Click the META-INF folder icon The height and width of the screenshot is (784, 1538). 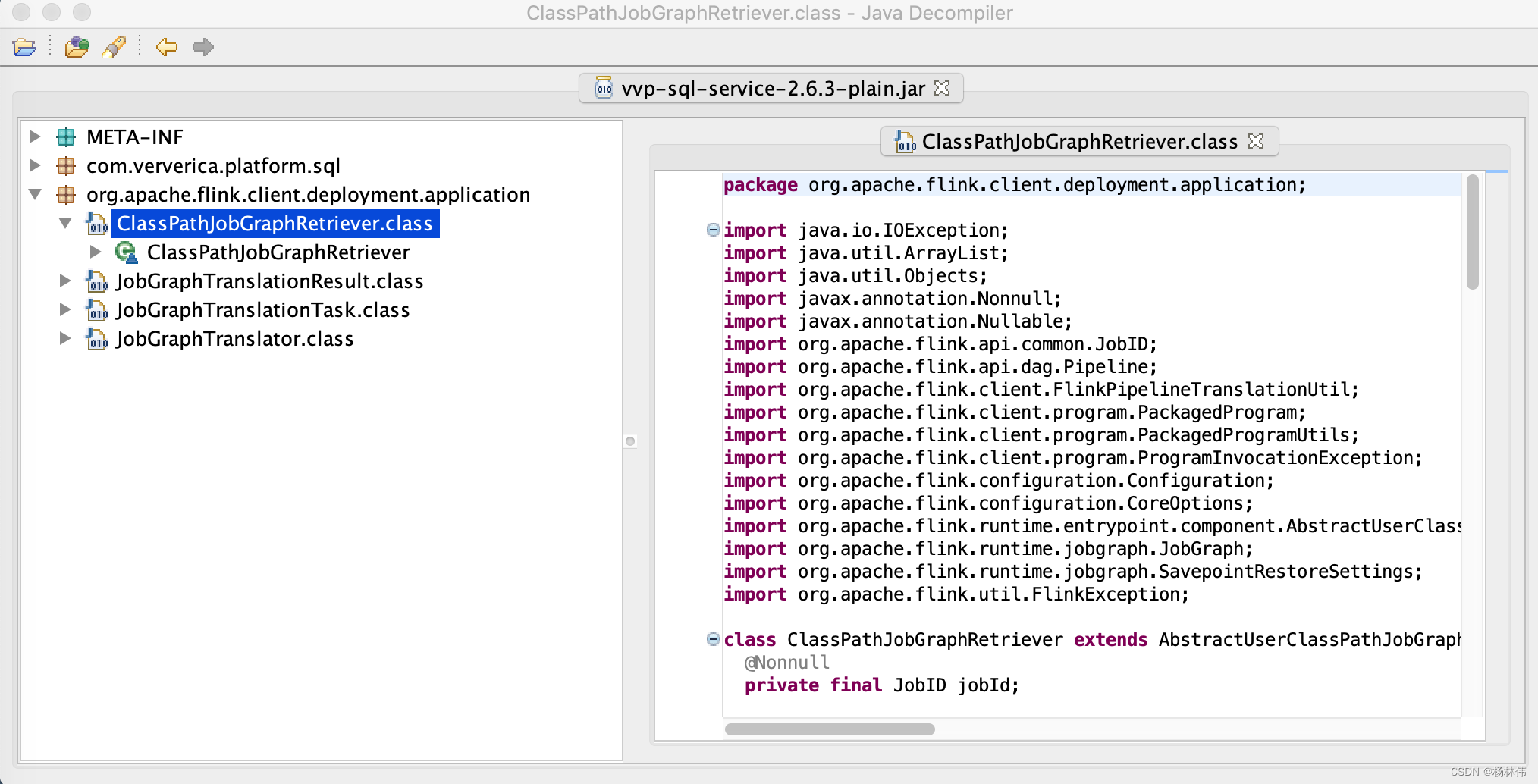(x=66, y=137)
